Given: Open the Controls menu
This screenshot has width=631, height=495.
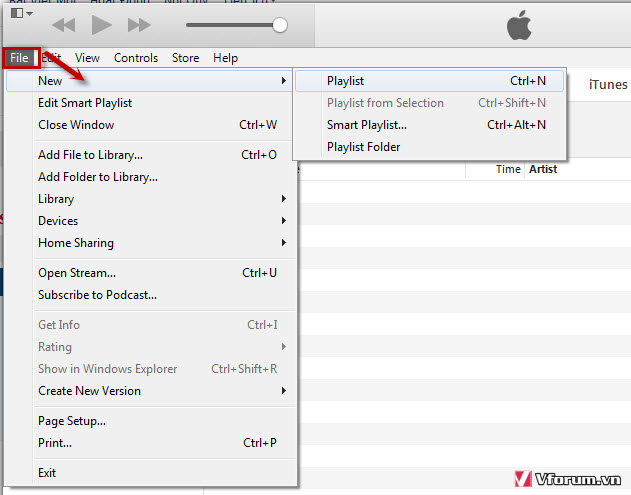Looking at the screenshot, I should [x=136, y=58].
